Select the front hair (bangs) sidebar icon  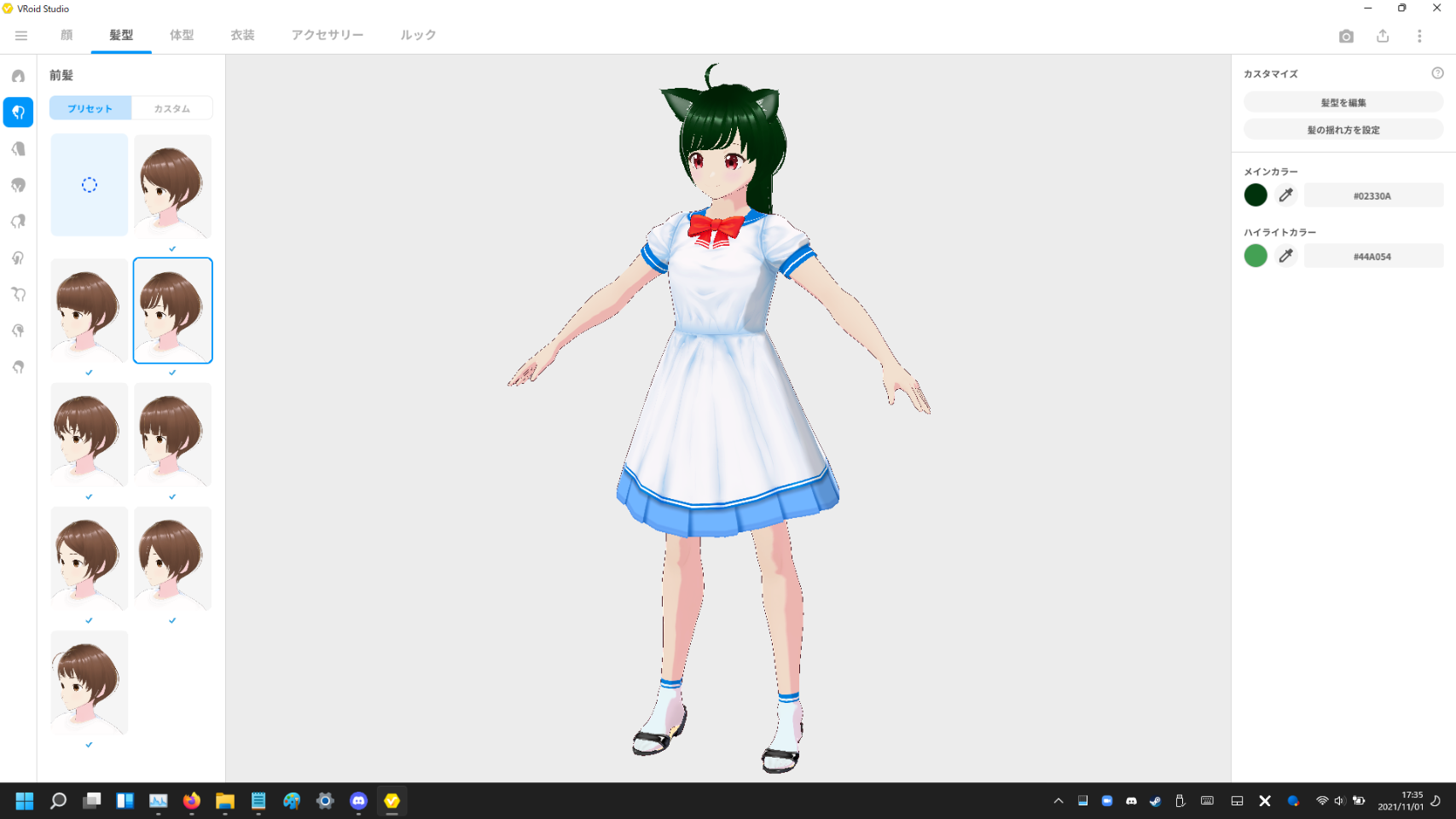pyautogui.click(x=18, y=113)
